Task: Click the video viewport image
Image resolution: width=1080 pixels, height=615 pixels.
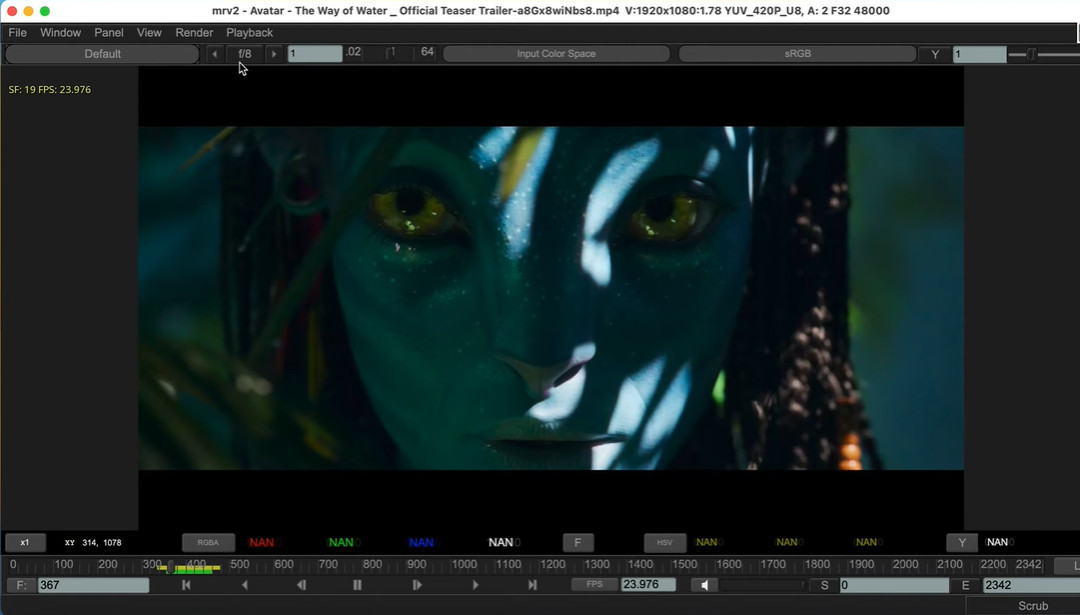Action: 551,298
